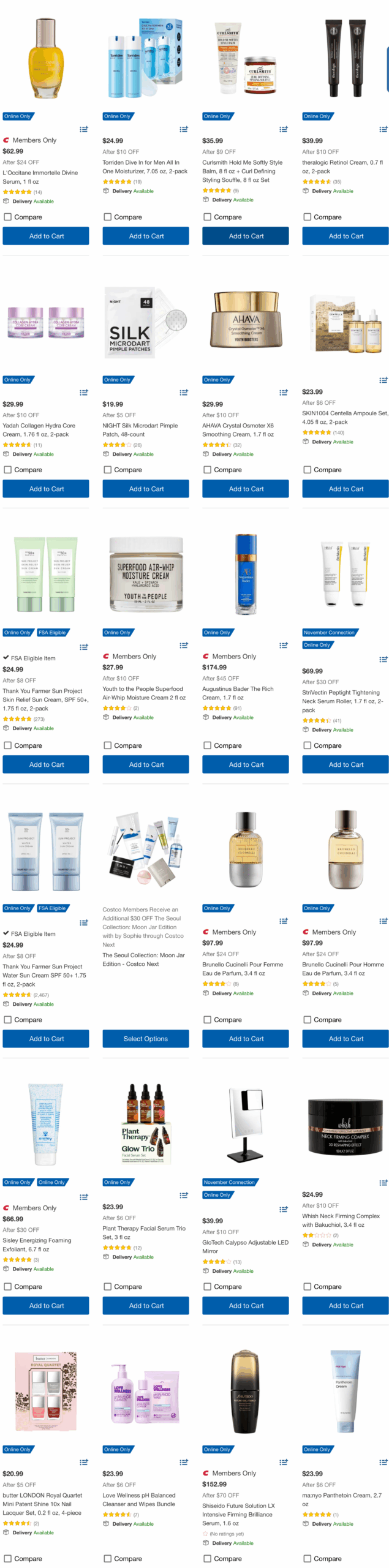Click list icon for Torriden Dive In moisturizer
The height and width of the screenshot is (1568, 389).
[x=184, y=129]
